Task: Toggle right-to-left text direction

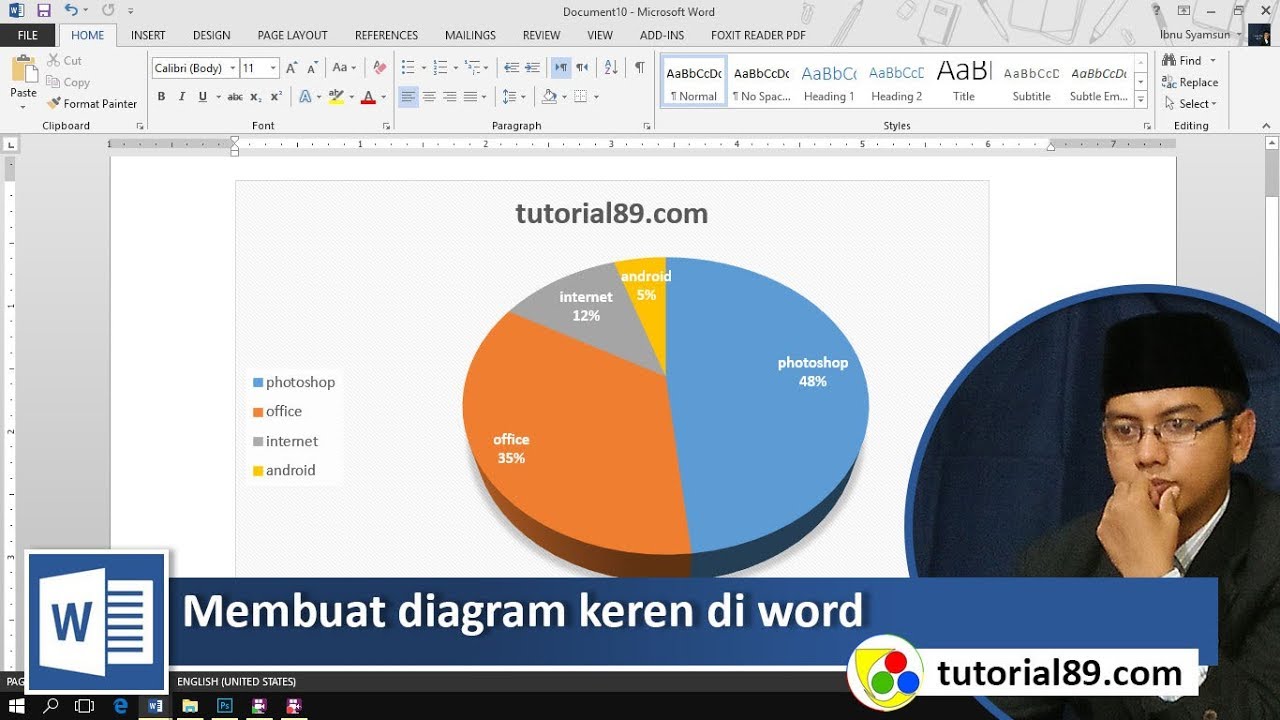Action: coord(582,68)
